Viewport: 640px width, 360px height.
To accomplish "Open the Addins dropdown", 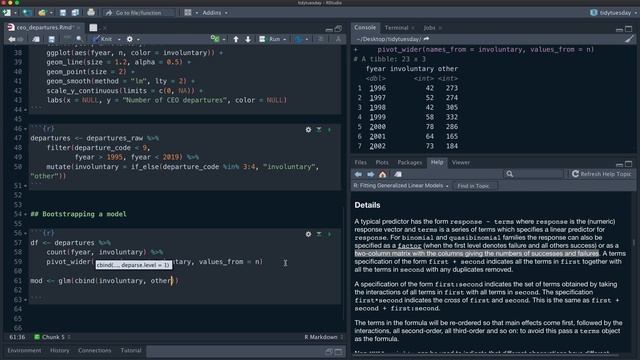I will [215, 13].
